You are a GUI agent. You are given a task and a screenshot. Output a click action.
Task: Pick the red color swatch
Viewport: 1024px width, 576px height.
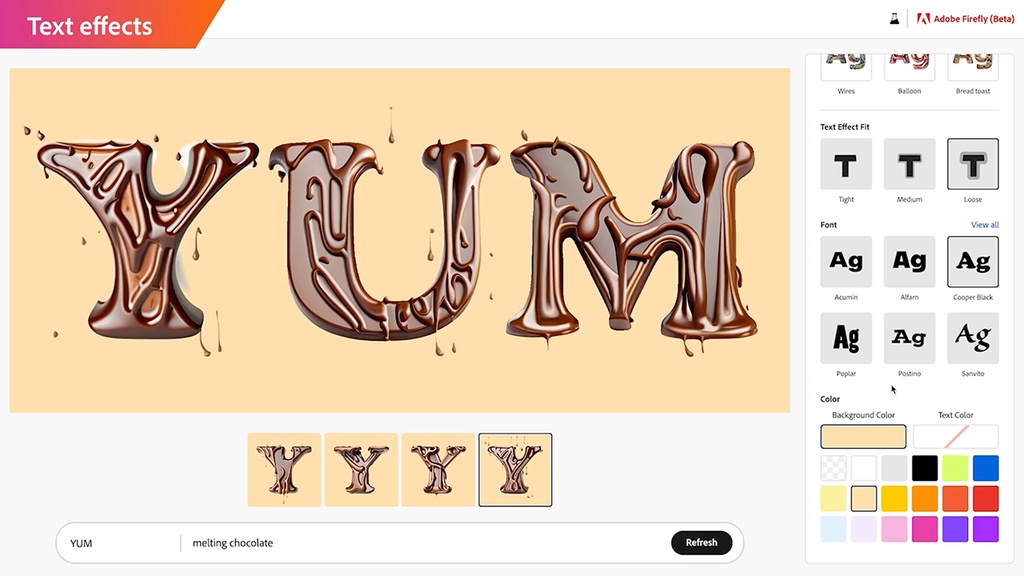pos(985,499)
